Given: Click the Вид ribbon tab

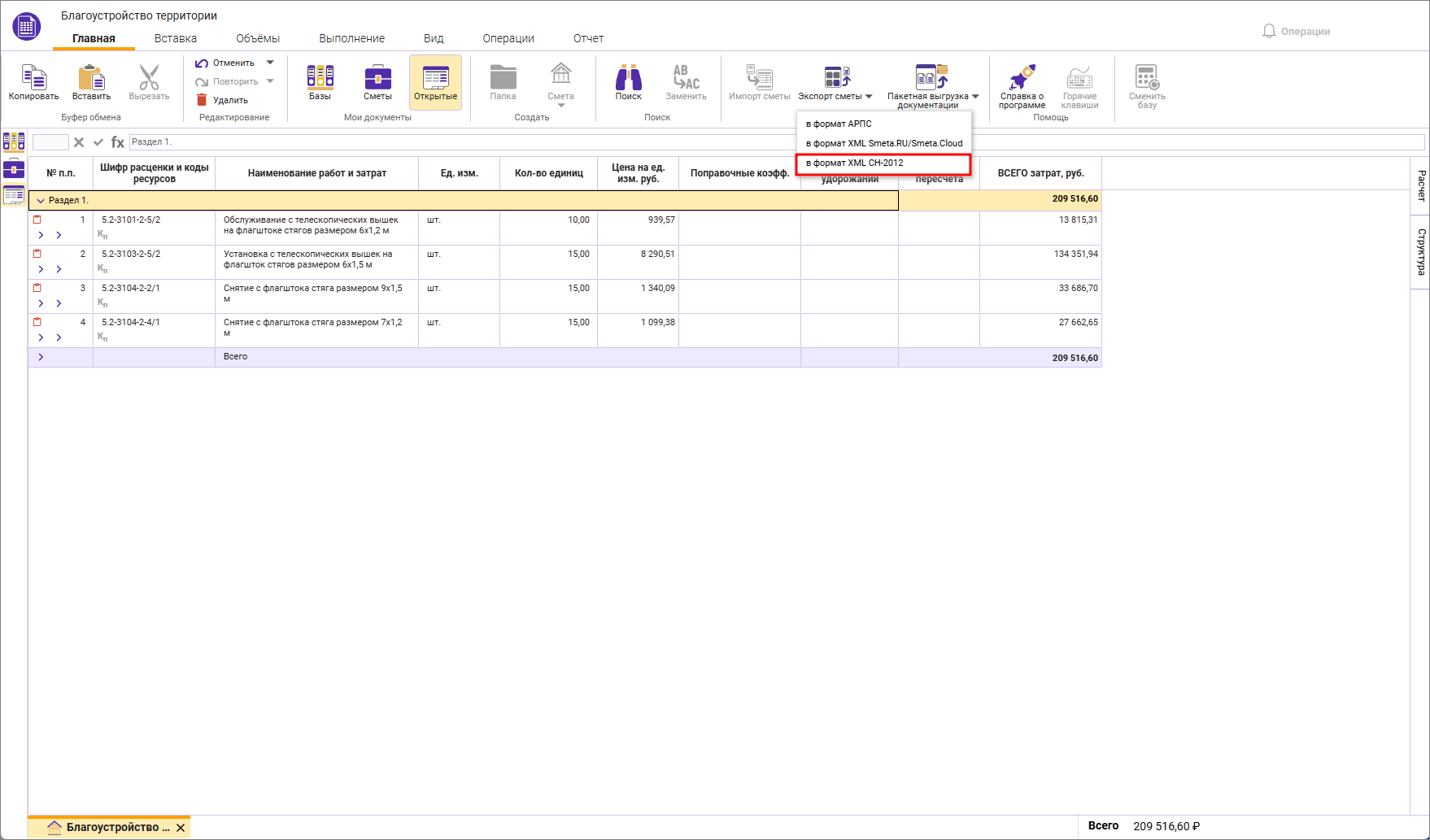Looking at the screenshot, I should (x=434, y=38).
